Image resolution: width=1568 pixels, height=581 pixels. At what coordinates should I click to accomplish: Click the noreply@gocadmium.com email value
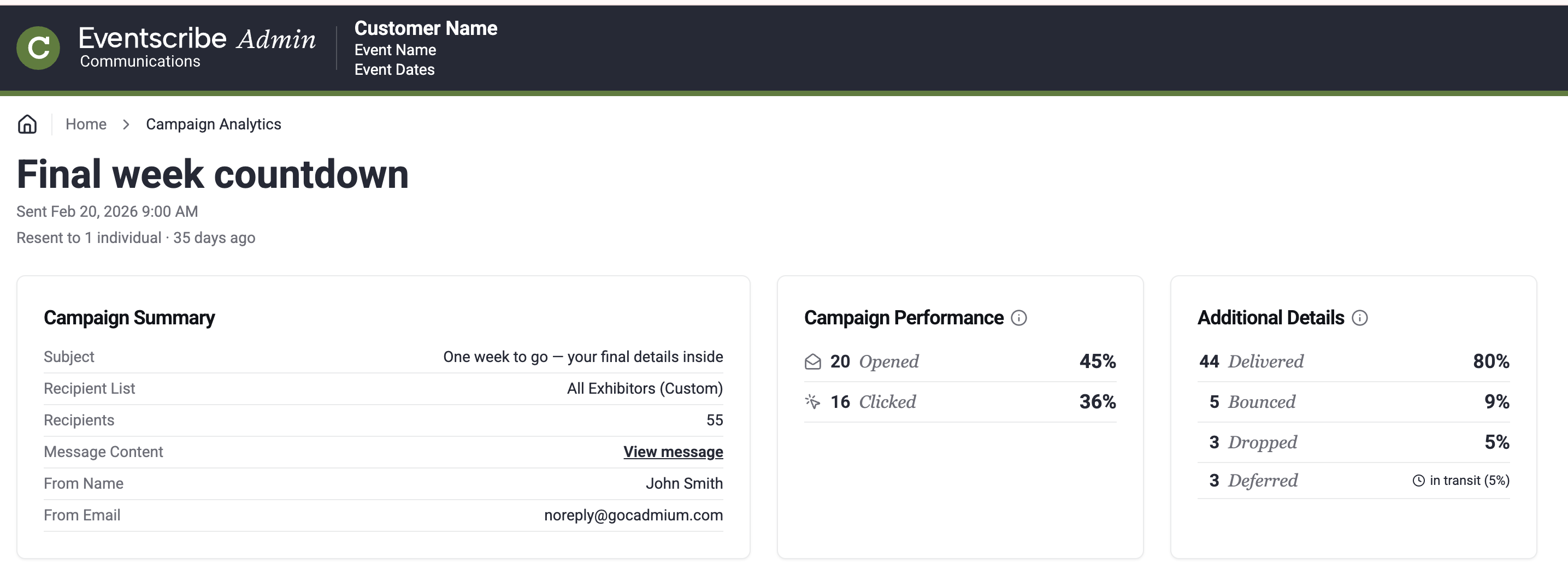pyautogui.click(x=634, y=515)
